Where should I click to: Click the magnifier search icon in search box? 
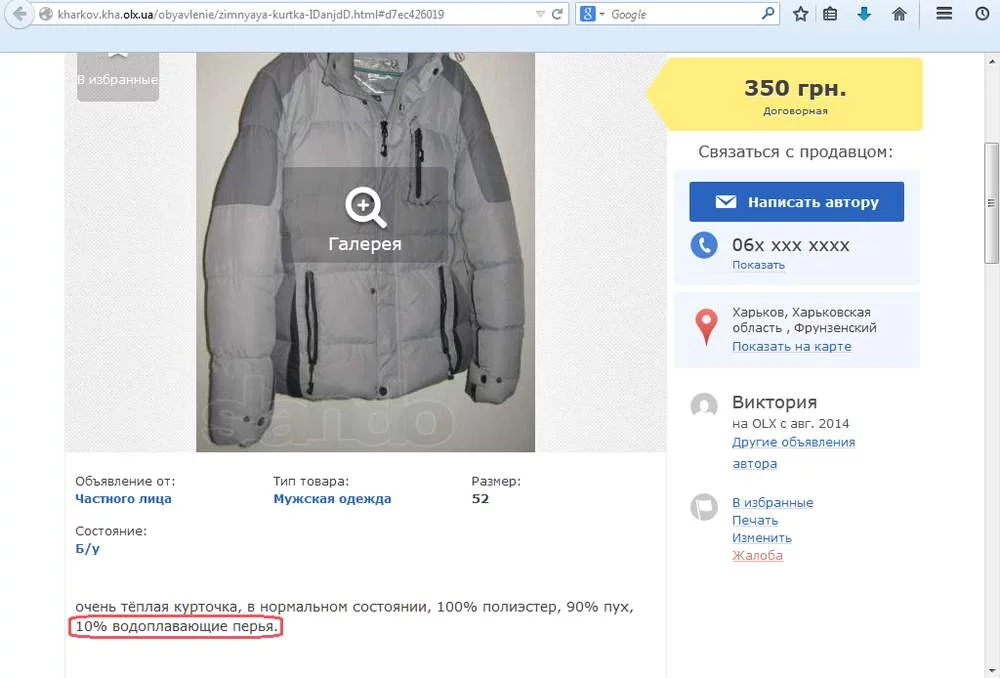pos(768,15)
